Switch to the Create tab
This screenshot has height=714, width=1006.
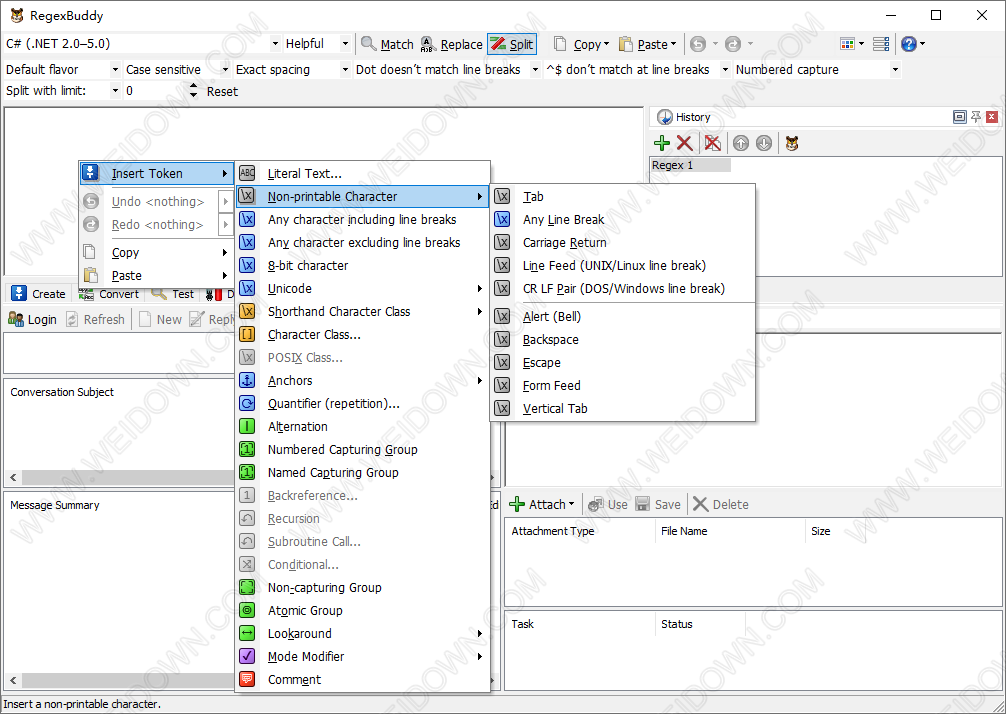click(38, 294)
